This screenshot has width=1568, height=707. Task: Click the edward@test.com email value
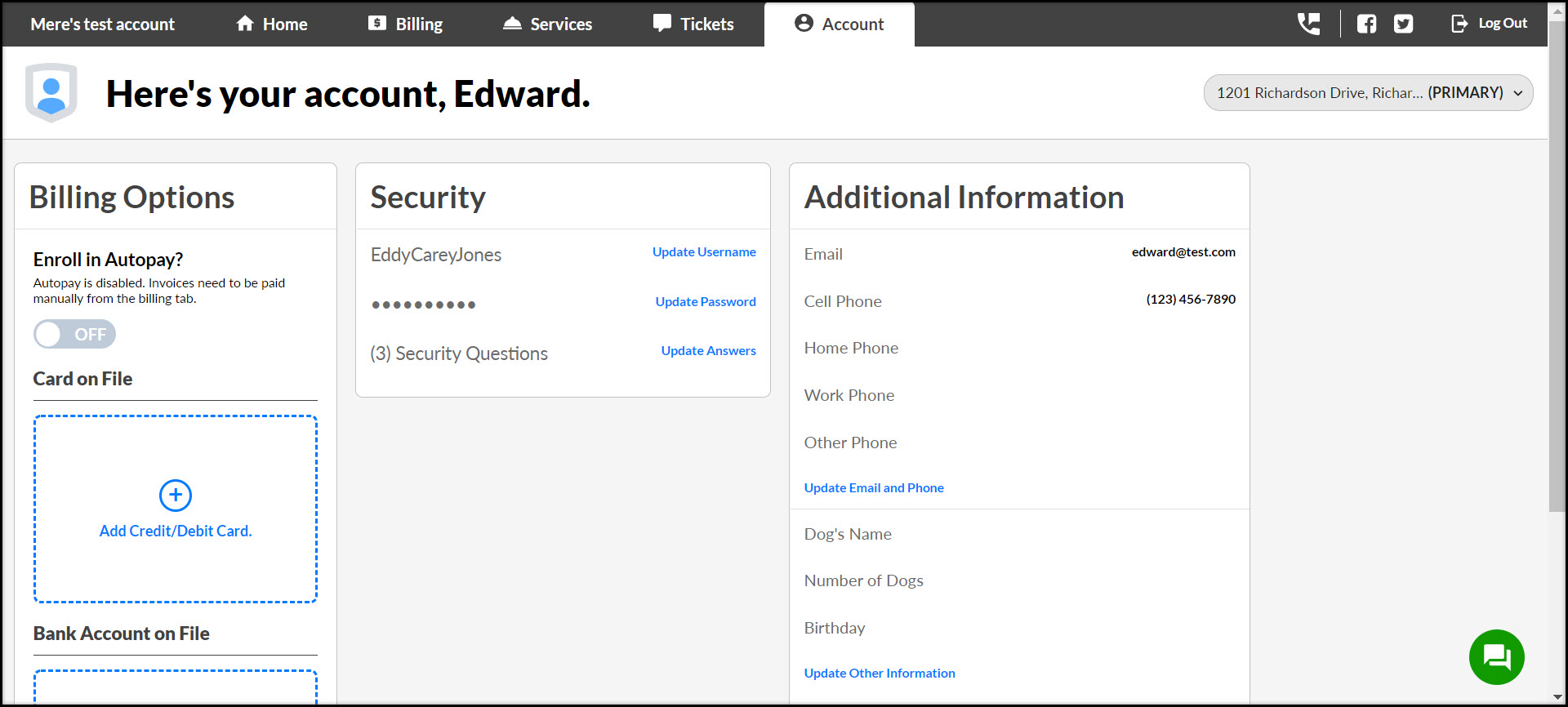[1183, 252]
